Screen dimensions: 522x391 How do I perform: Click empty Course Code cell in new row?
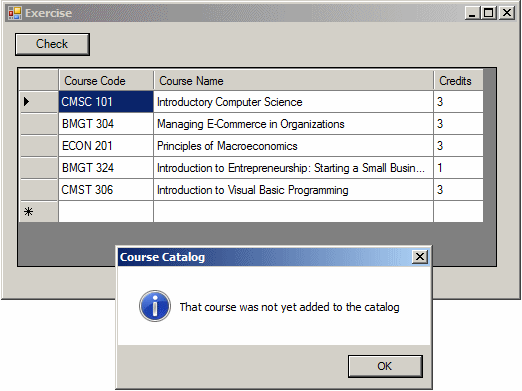pos(106,212)
